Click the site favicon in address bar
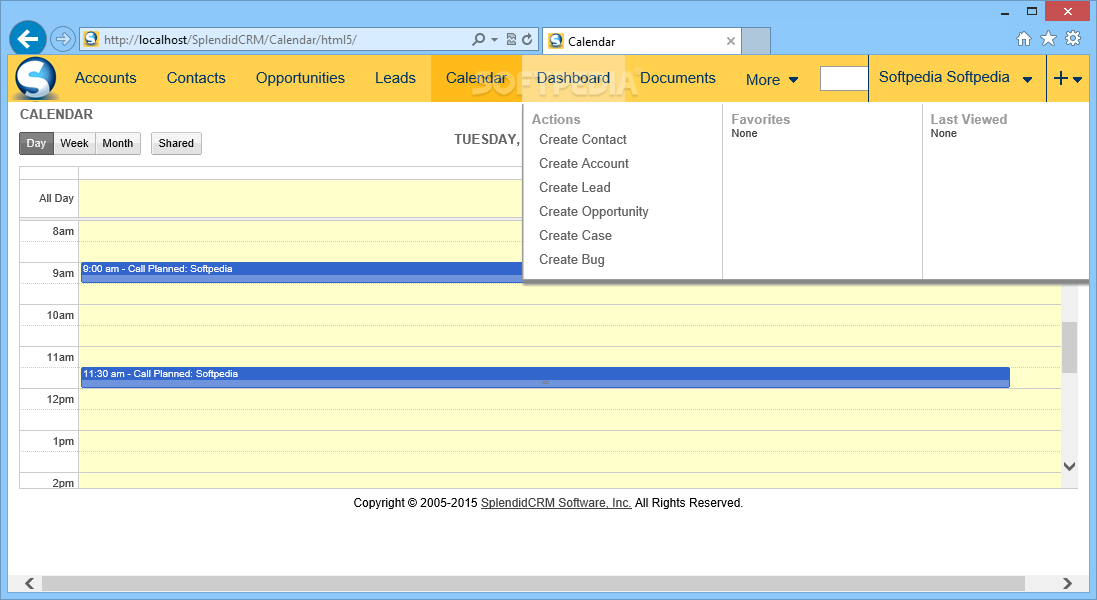 [91, 39]
